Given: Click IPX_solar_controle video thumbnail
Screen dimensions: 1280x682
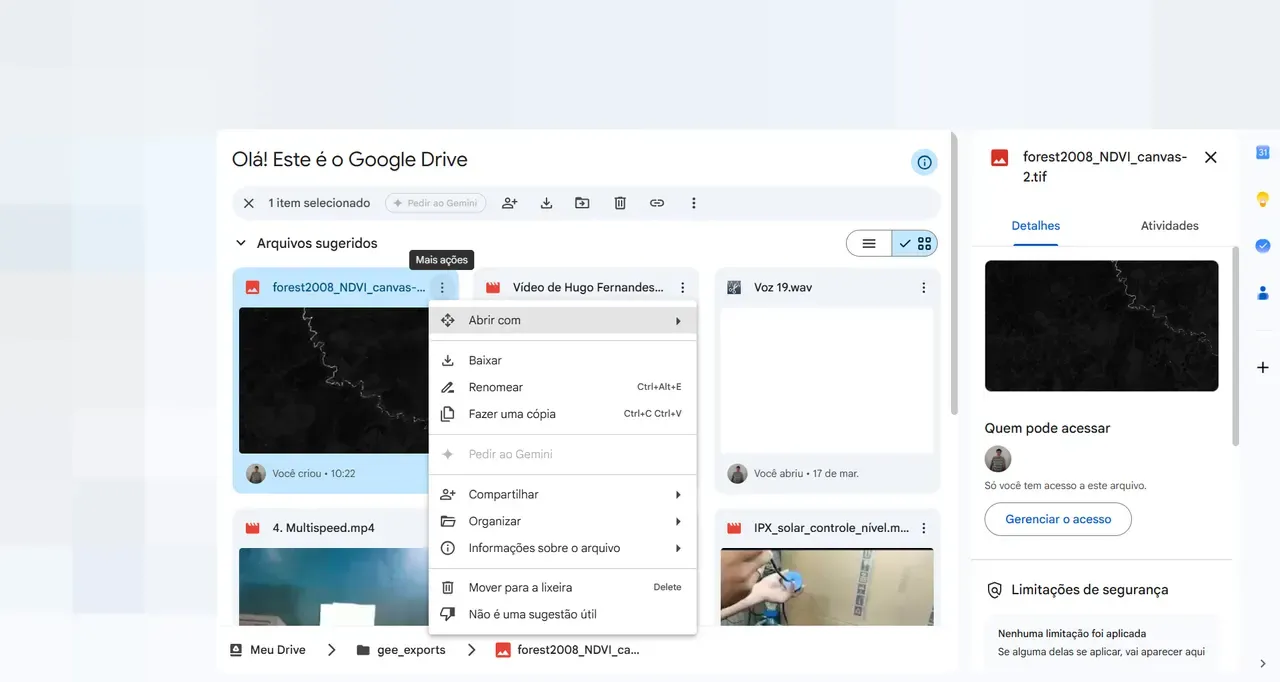Looking at the screenshot, I should pos(827,586).
